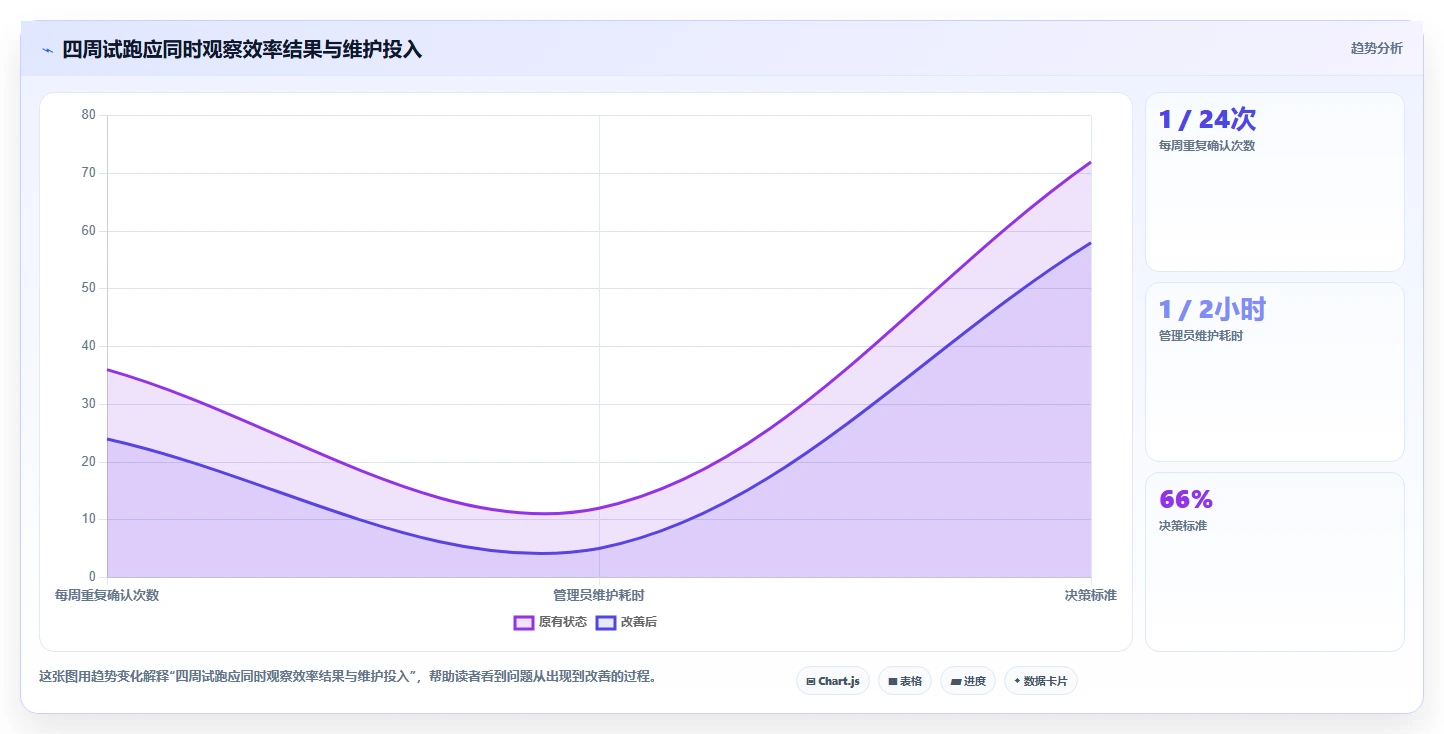Hide the 改善后 series via legend label

639,622
